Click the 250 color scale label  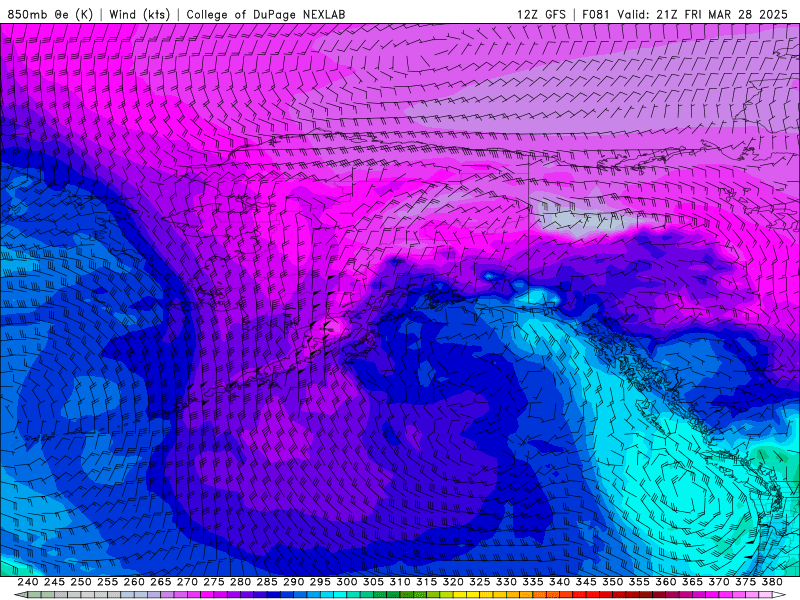tap(81, 582)
